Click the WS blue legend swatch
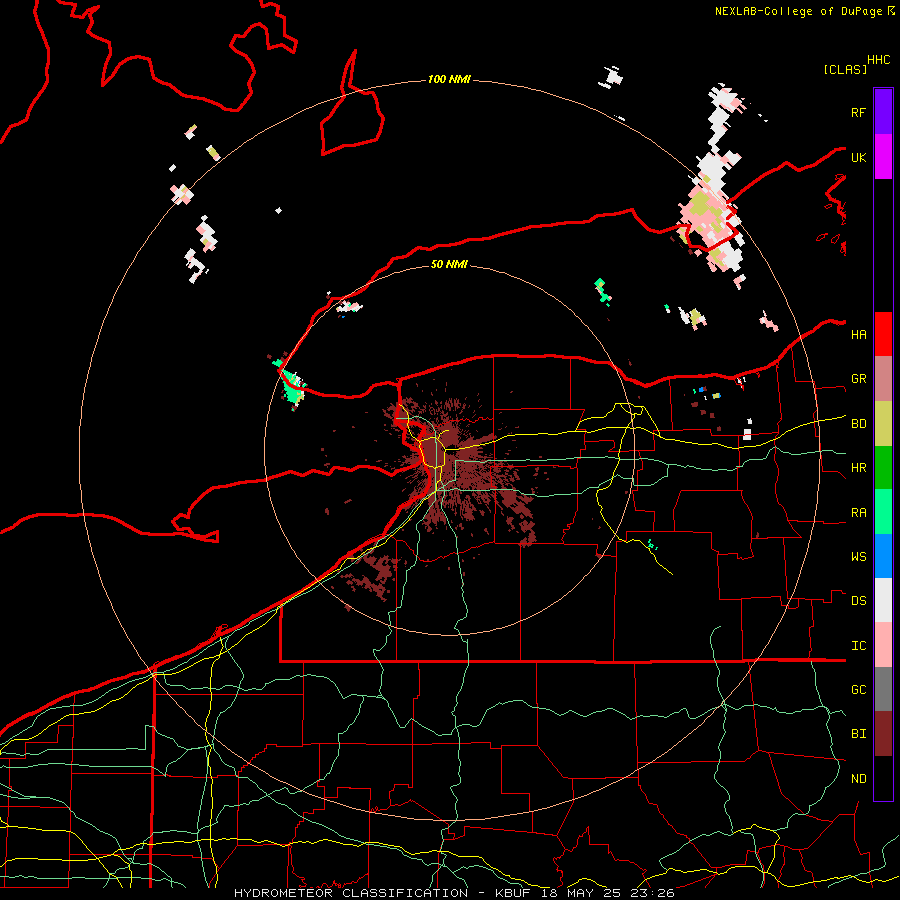Image resolution: width=900 pixels, height=900 pixels. pyautogui.click(x=883, y=556)
